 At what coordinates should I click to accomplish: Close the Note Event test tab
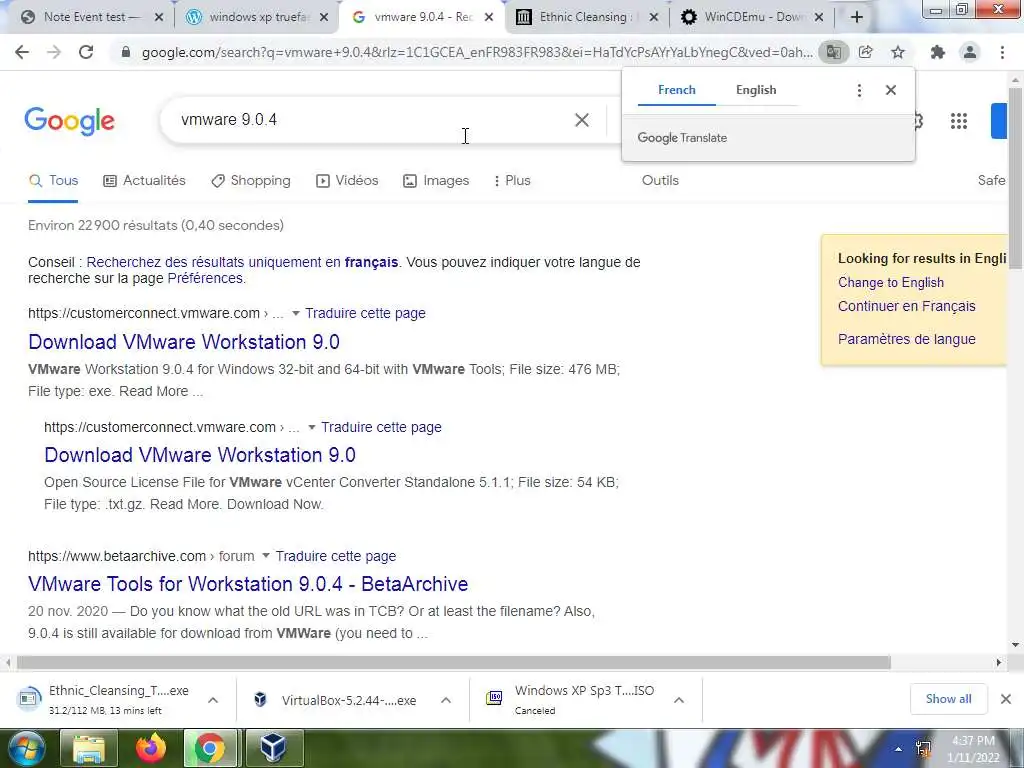[x=159, y=18]
